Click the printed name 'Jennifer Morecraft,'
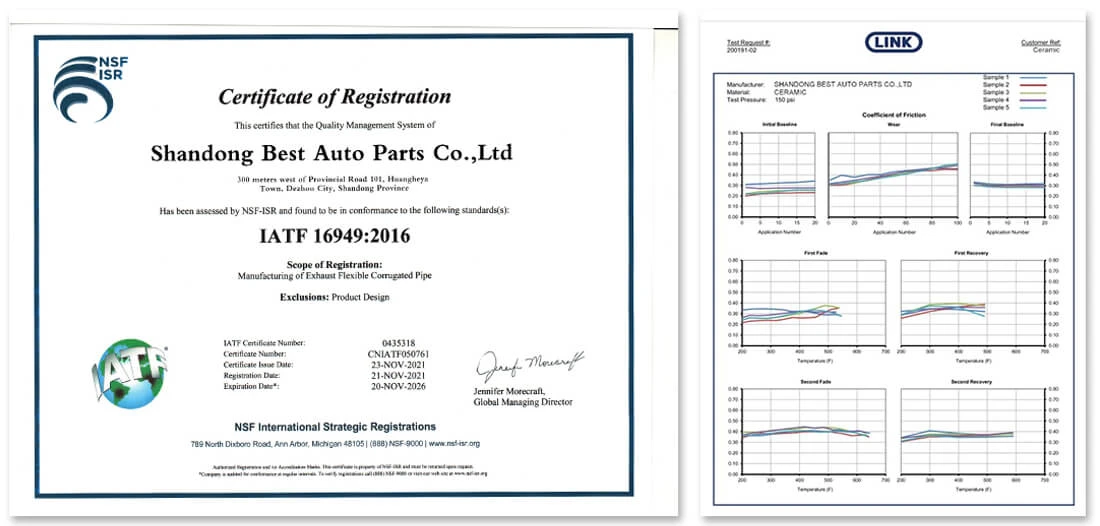Image resolution: width=1100 pixels, height=526 pixels. click(x=507, y=391)
